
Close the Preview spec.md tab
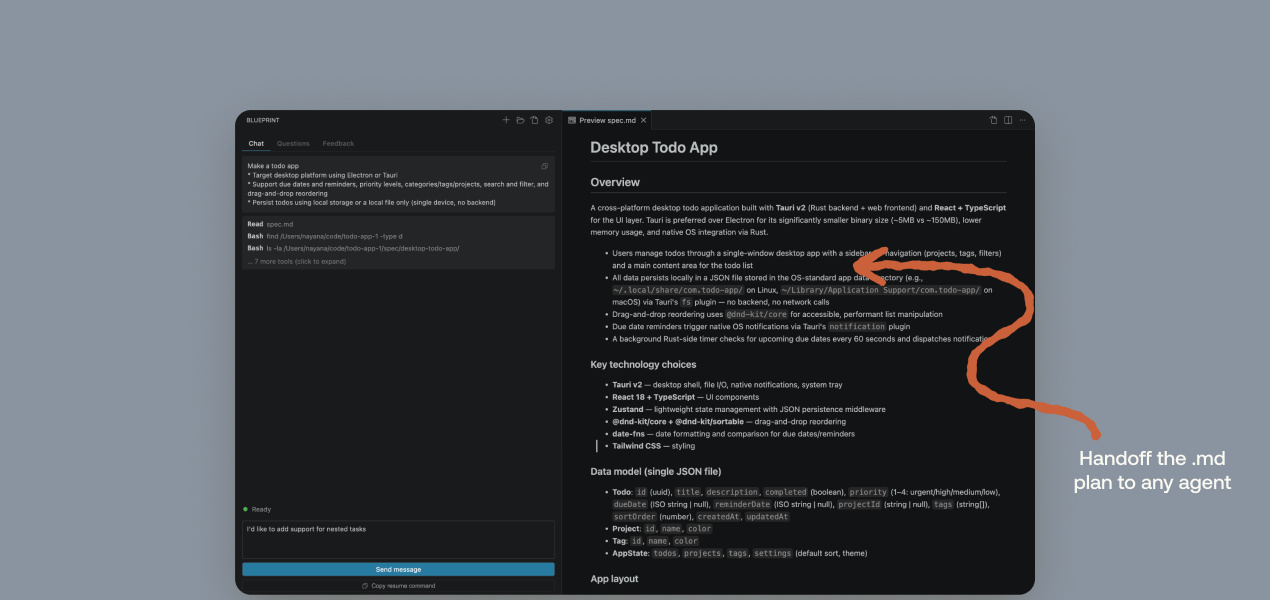coord(644,120)
